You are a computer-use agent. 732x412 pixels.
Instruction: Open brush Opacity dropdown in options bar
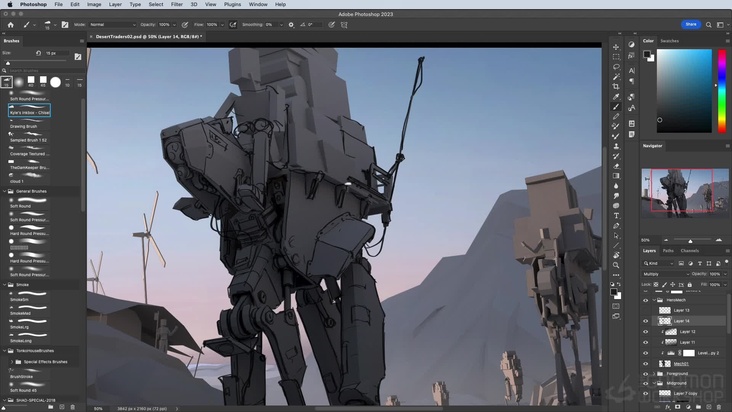[175, 25]
